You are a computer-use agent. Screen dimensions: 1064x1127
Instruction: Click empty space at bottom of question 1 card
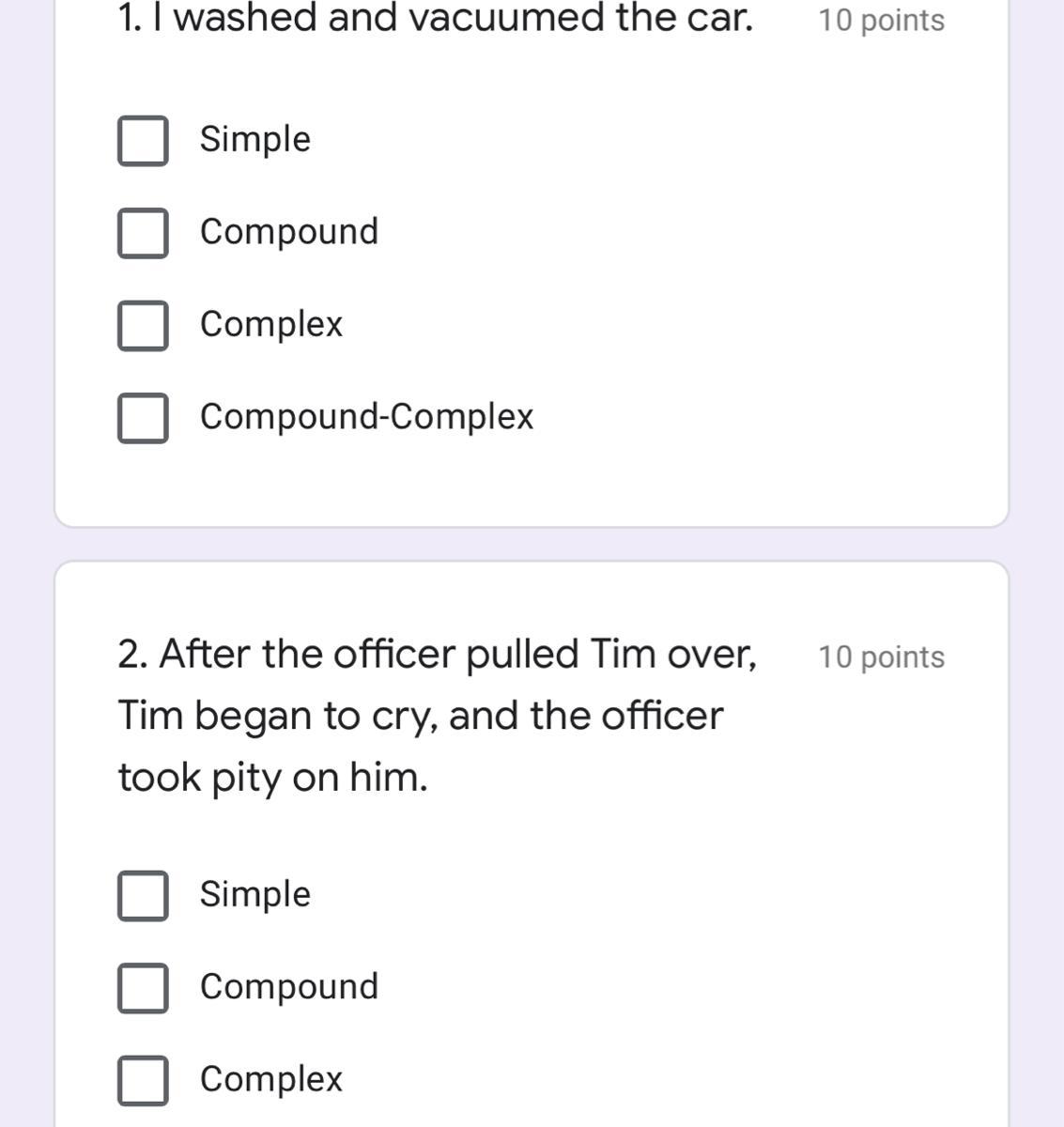point(532,485)
